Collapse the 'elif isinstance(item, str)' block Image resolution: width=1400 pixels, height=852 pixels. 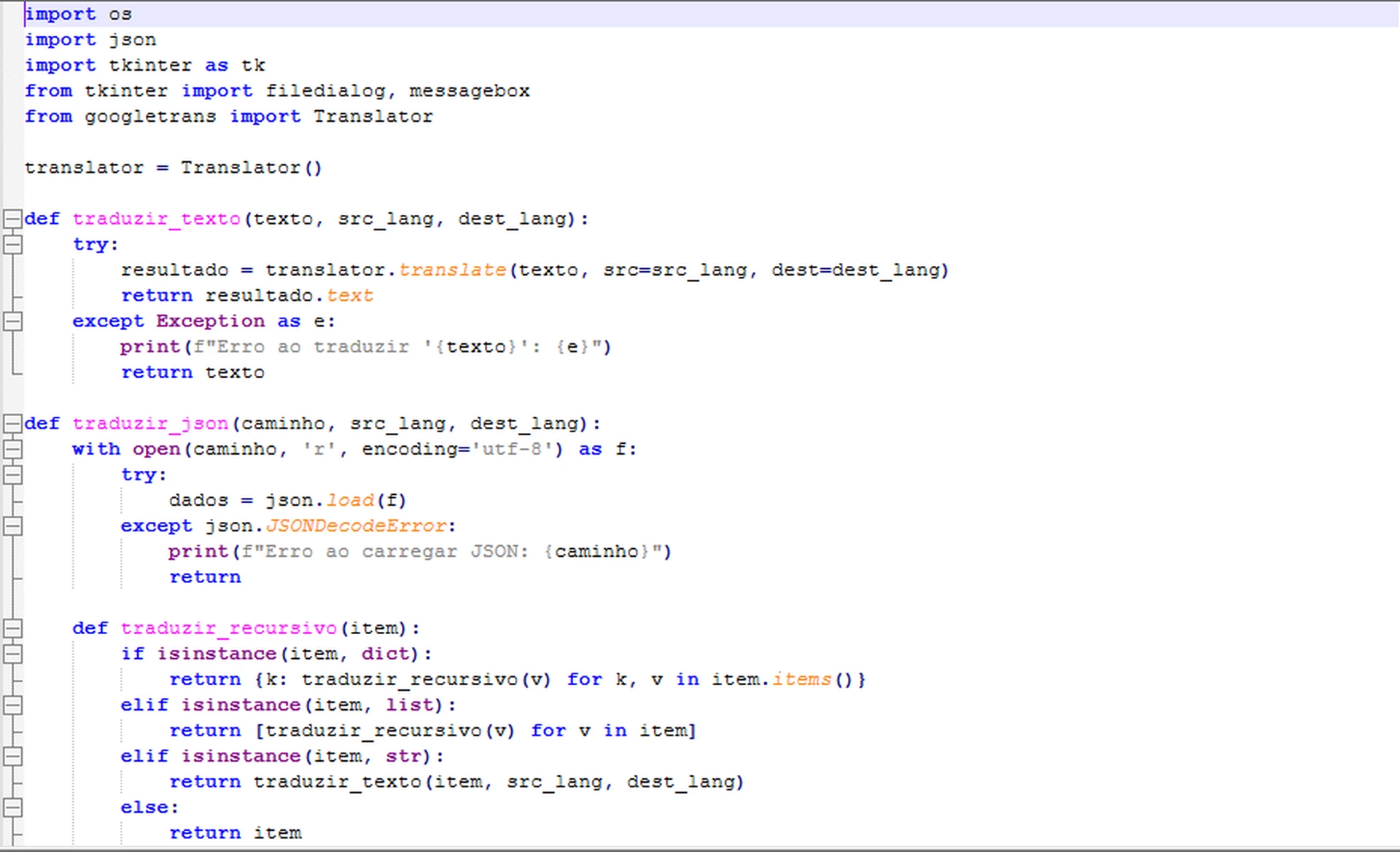coord(12,757)
